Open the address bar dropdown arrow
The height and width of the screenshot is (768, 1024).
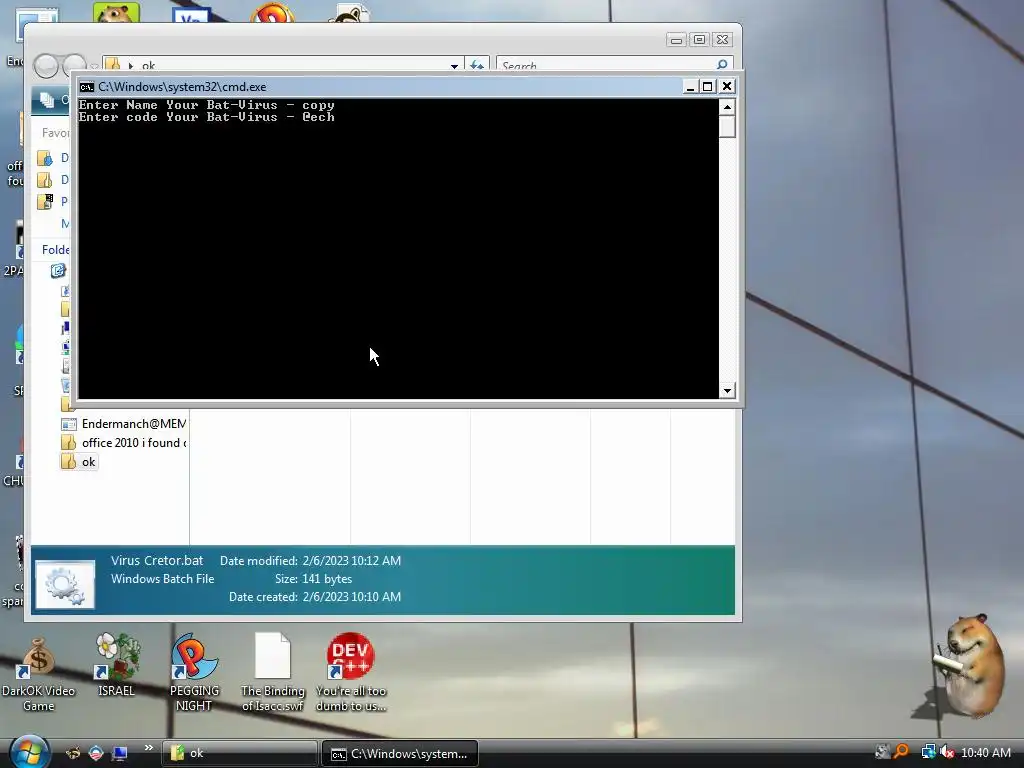coord(454,65)
